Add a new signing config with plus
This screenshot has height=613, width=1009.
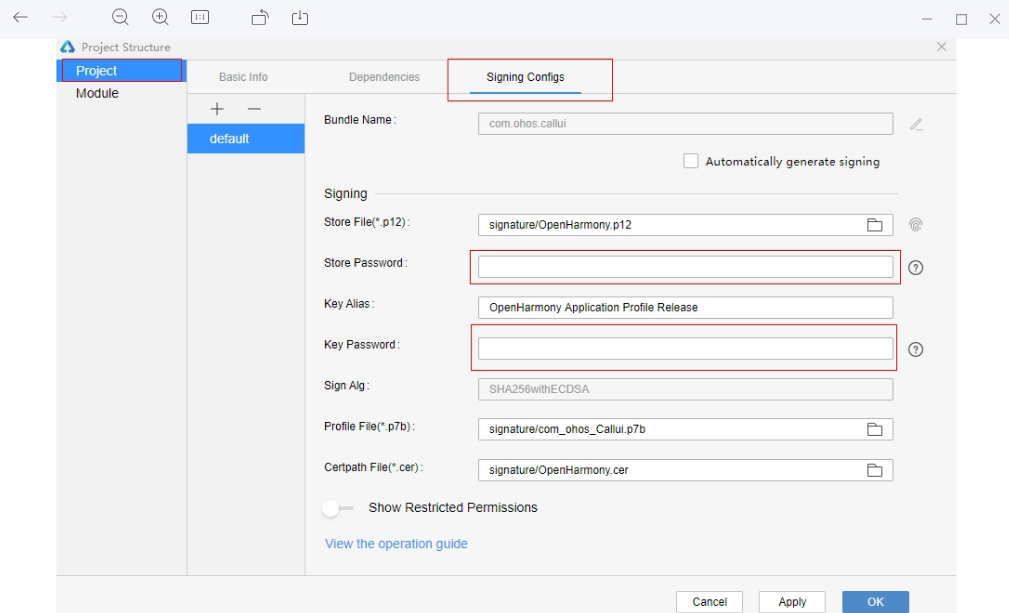[x=217, y=108]
